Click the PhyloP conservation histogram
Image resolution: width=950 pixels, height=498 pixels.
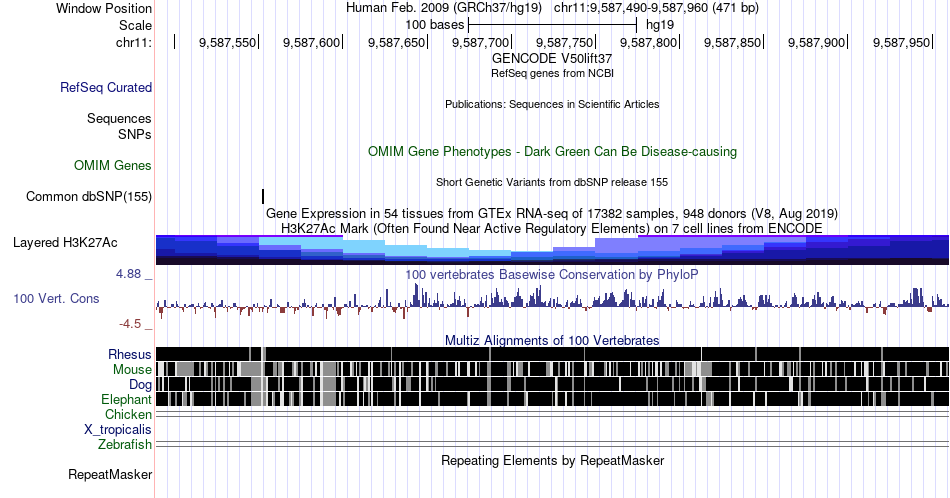552,301
